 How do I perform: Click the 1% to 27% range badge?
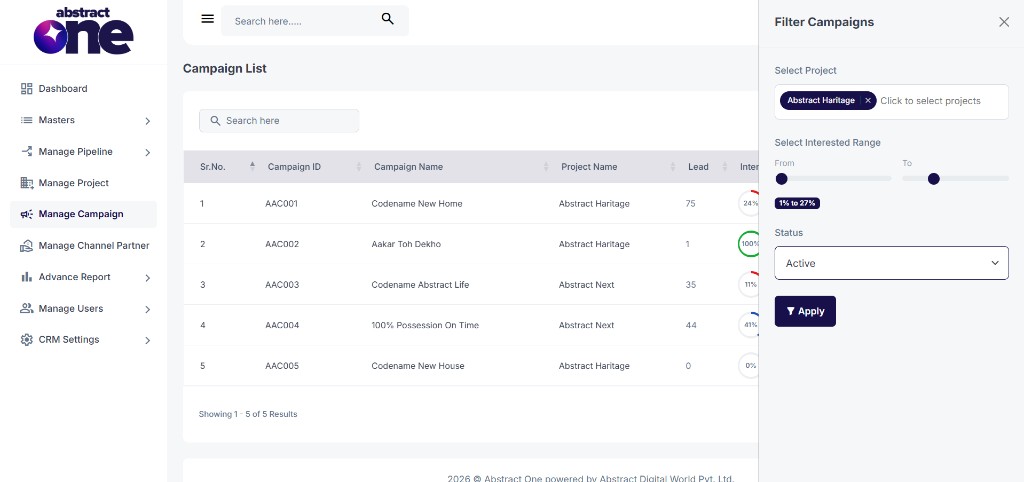797,203
